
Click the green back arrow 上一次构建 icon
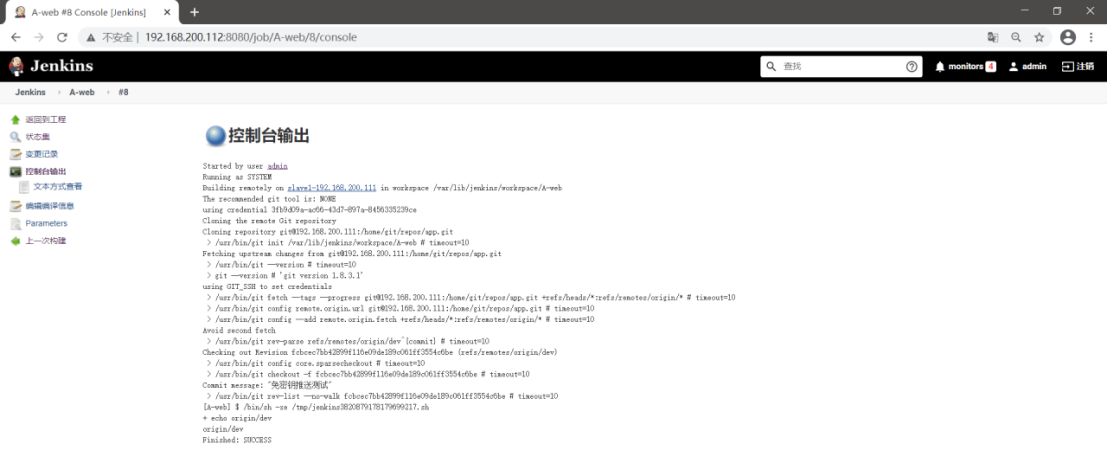click(16, 241)
